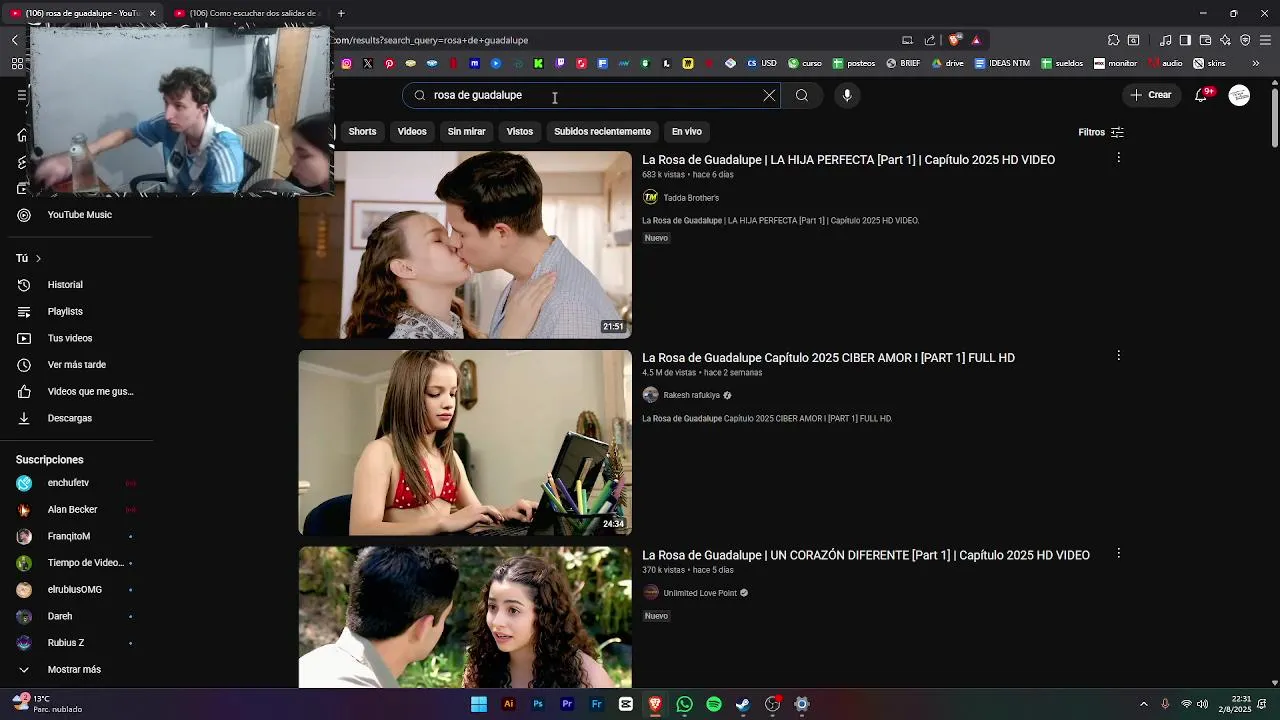Screen dimensions: 1280x720
Task: Open options for CIBER AMOR video
Action: (1118, 356)
